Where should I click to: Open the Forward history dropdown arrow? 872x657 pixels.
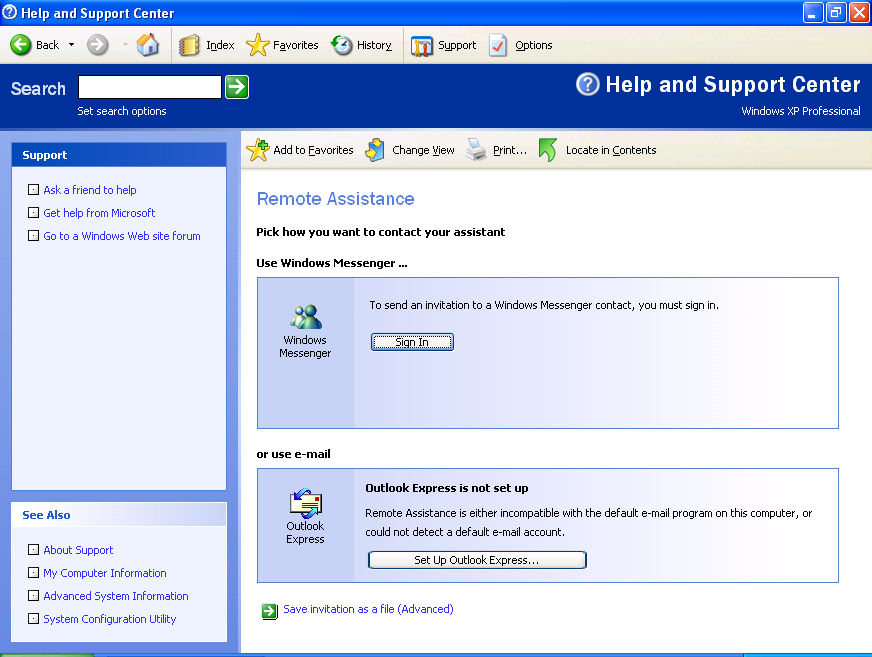click(x=125, y=45)
